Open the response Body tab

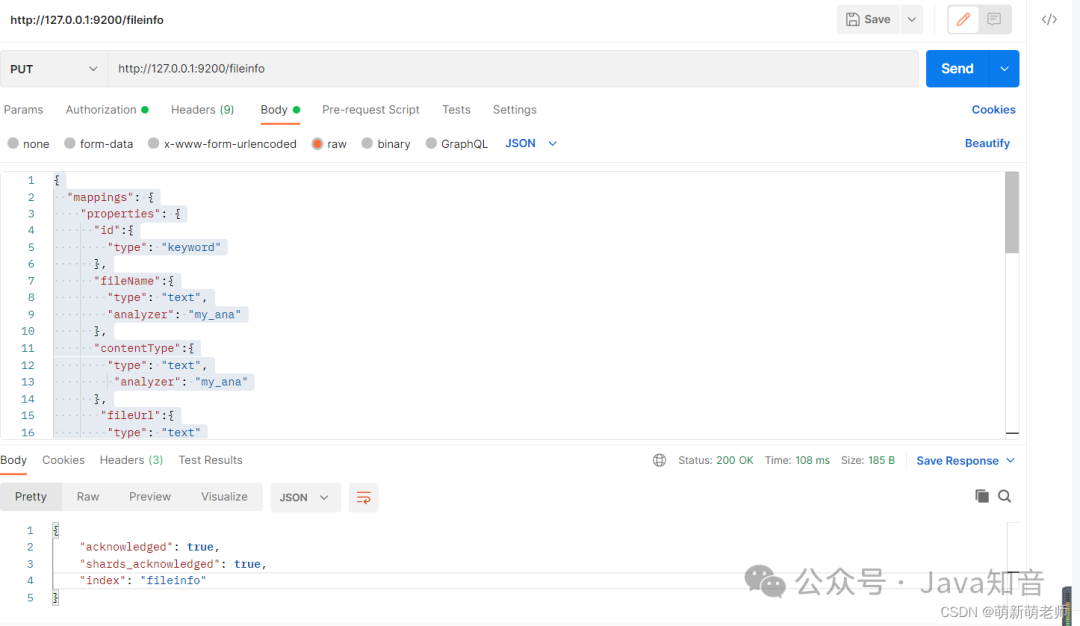pos(13,460)
